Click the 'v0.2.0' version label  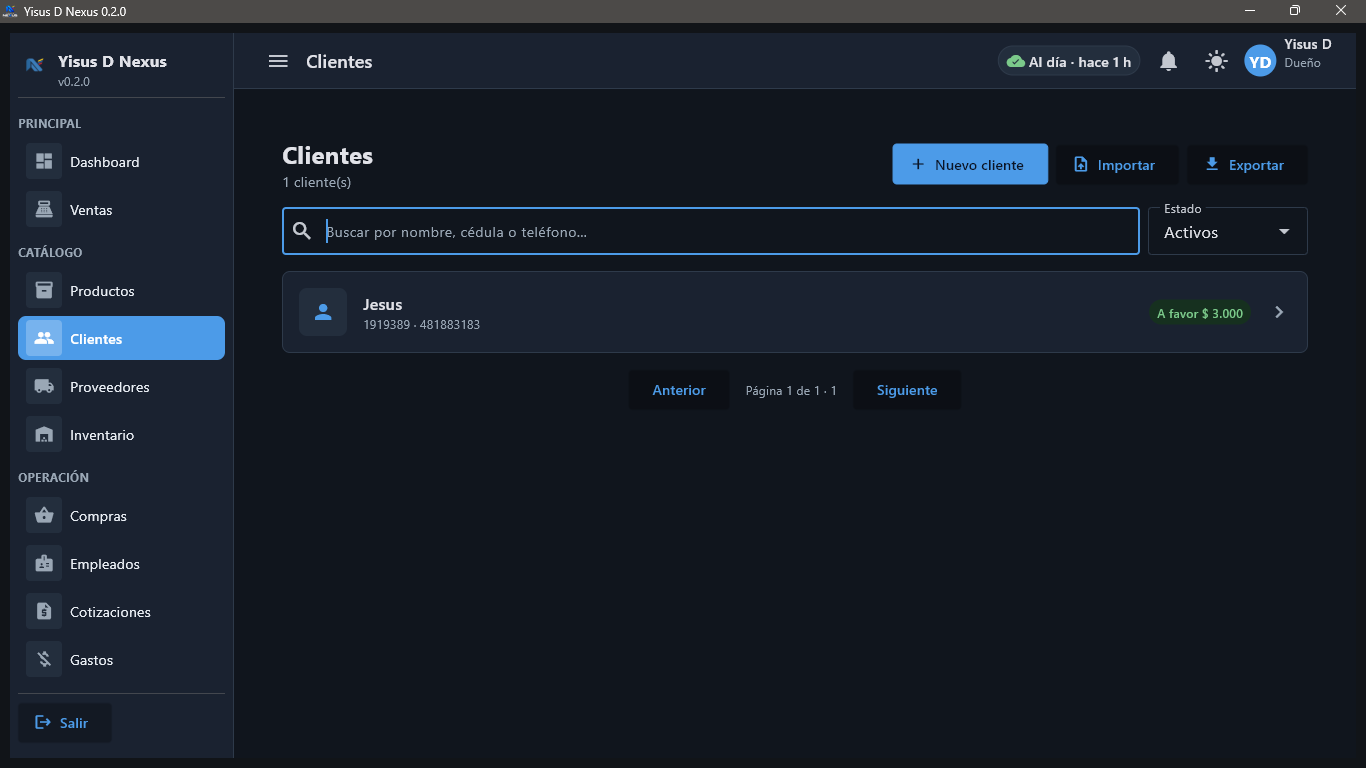click(x=74, y=82)
